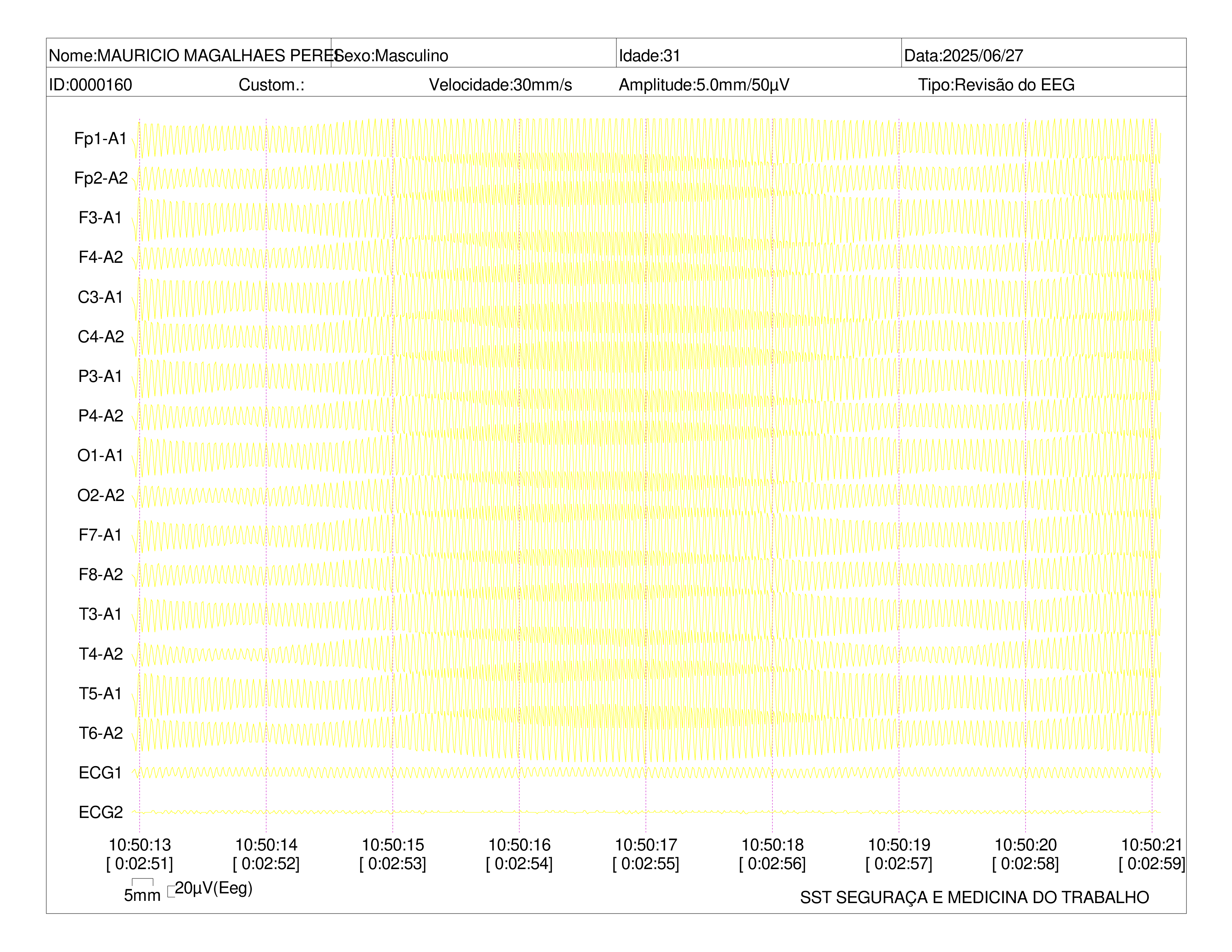Select the T3-A1 channel label
Image resolution: width=1232 pixels, height=952 pixels.
(100, 614)
